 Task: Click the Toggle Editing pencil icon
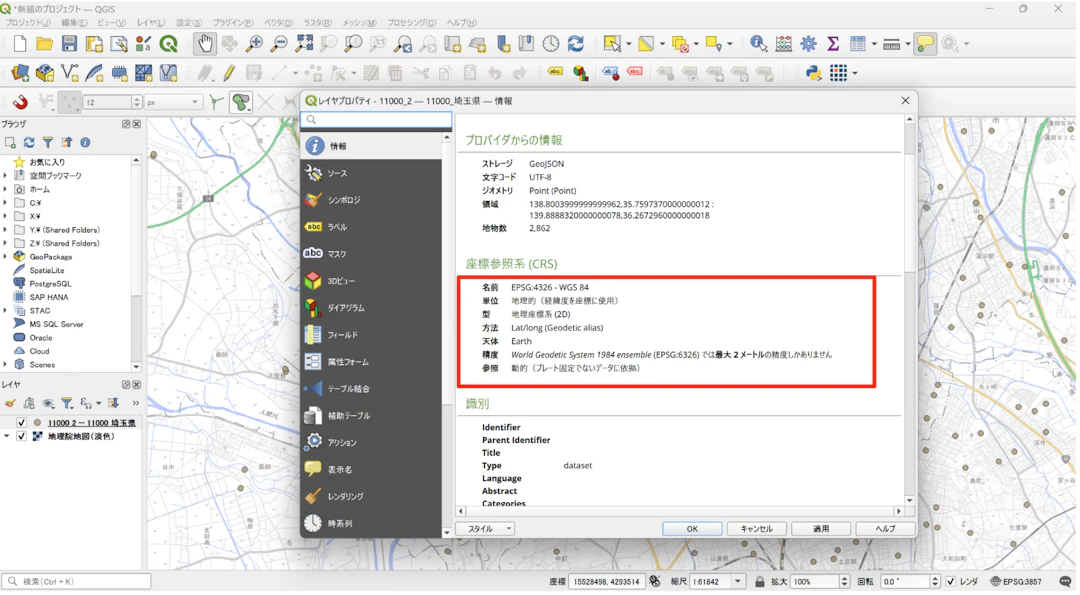(229, 73)
